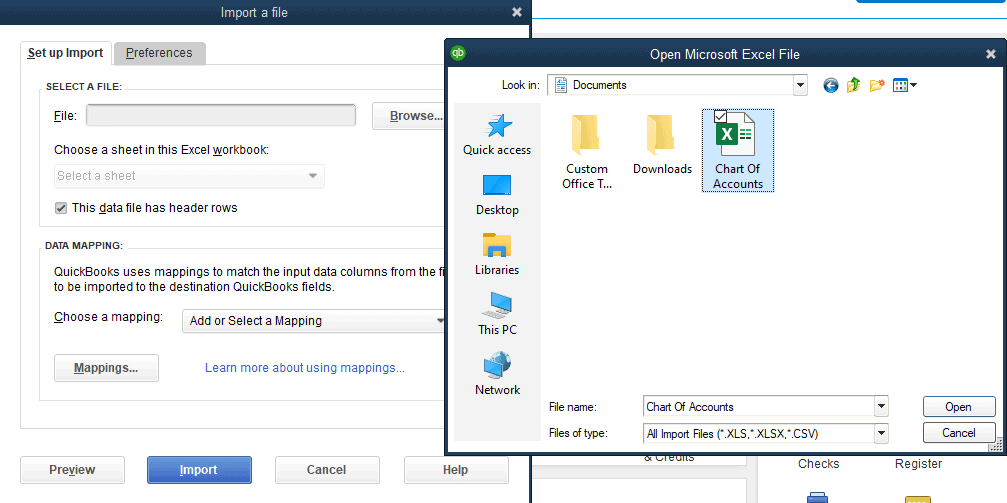Open the 'Select a sheet' dropdown
The height and width of the screenshot is (503, 1007).
(189, 175)
